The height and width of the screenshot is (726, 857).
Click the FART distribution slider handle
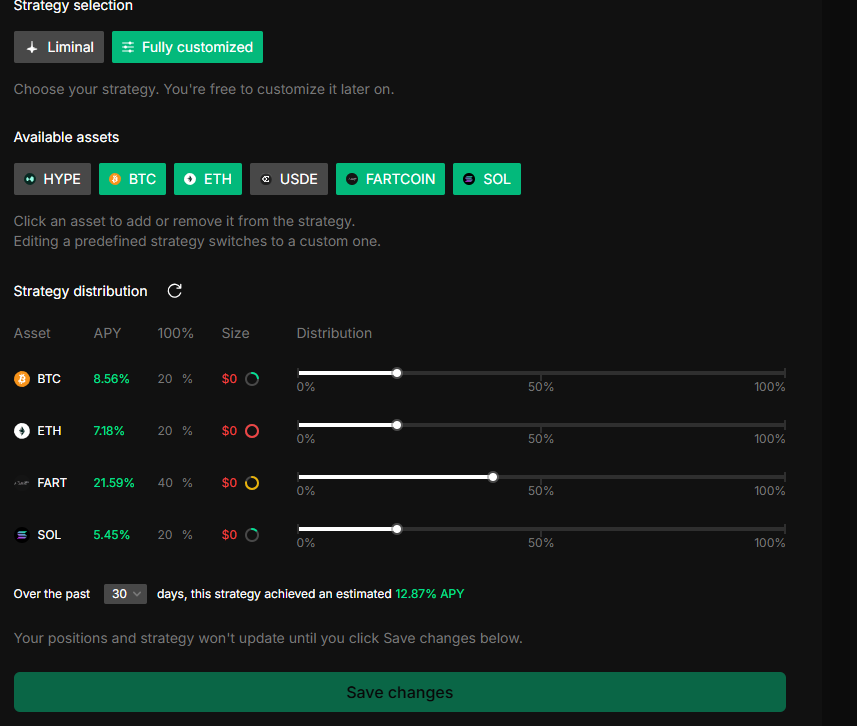493,477
